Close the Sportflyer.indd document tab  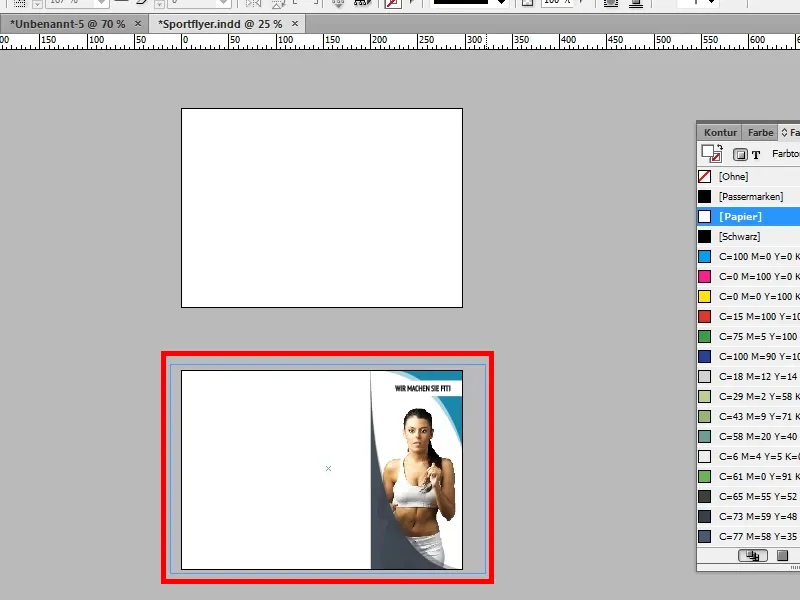(295, 23)
